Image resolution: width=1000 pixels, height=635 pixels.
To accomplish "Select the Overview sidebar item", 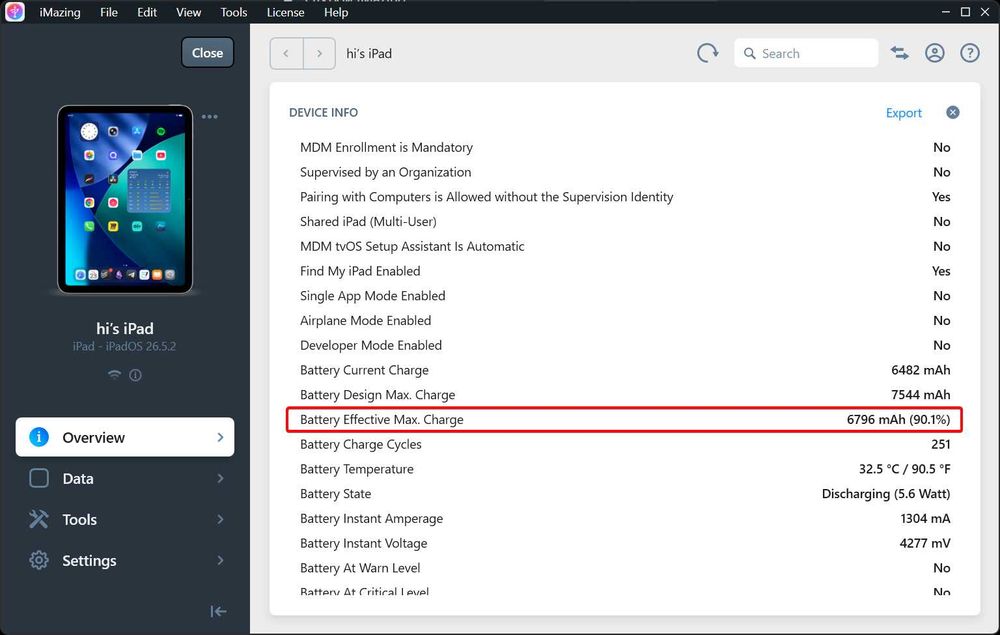I will (x=125, y=437).
